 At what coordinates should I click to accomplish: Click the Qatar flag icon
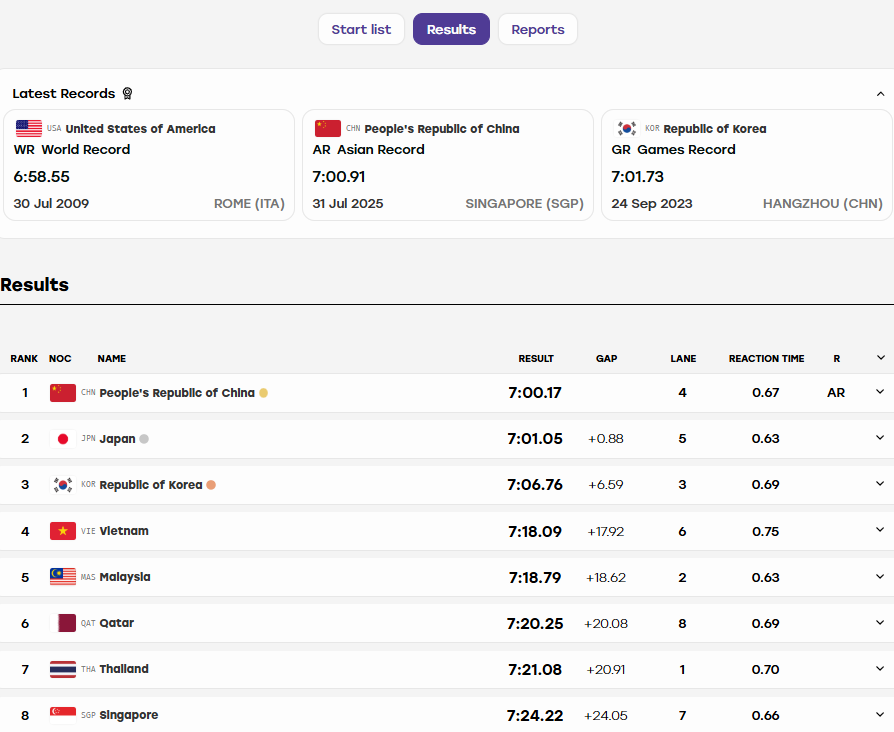pos(63,623)
